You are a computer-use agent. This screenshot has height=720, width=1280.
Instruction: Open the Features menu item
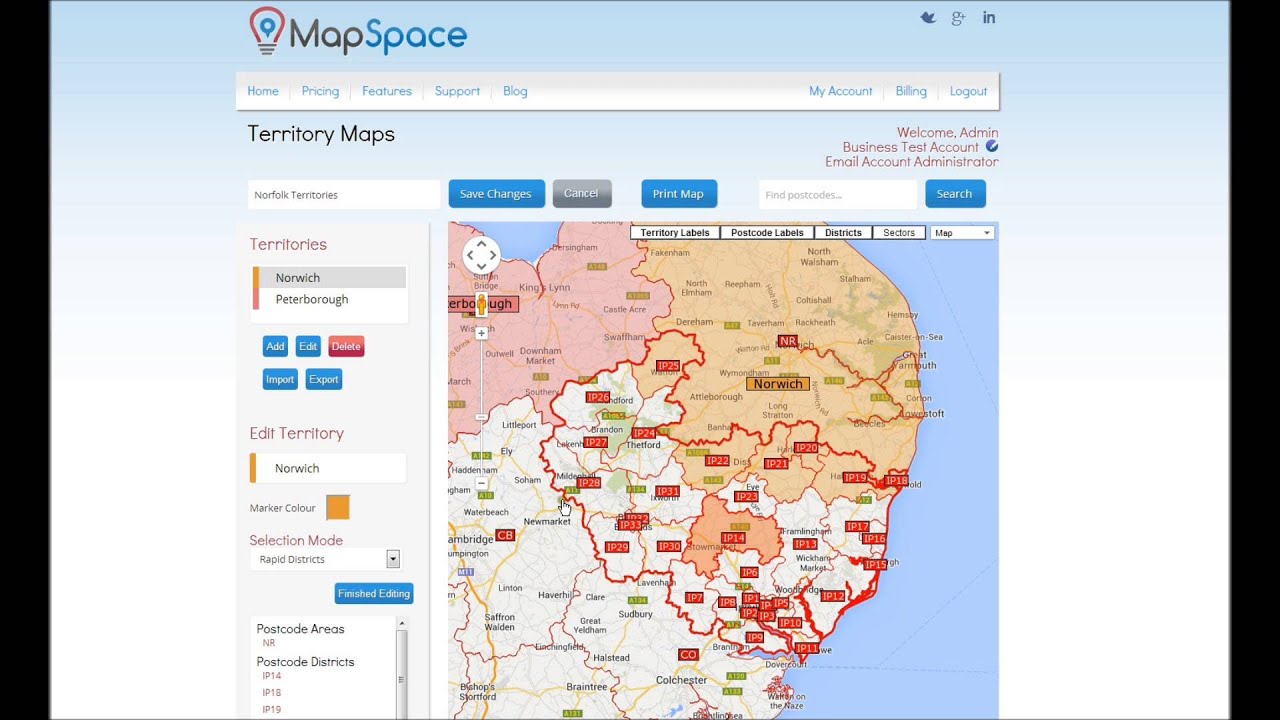pyautogui.click(x=387, y=91)
